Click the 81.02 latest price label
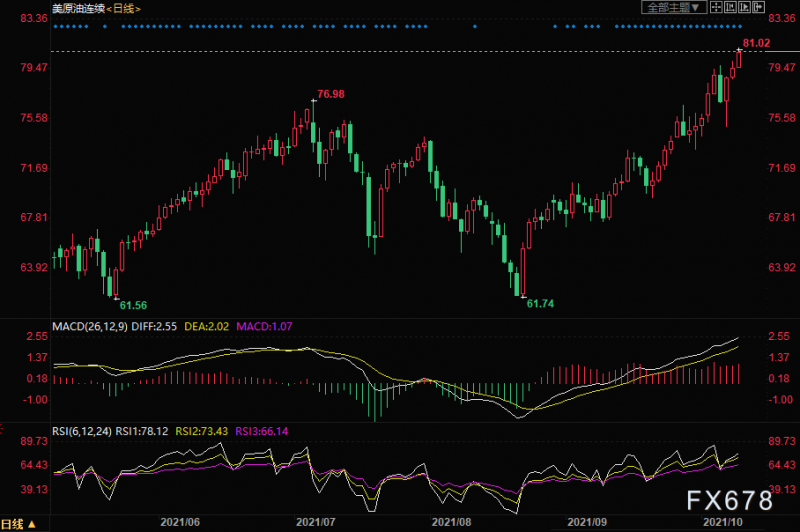Screen dimensions: 800x532 tap(755, 43)
